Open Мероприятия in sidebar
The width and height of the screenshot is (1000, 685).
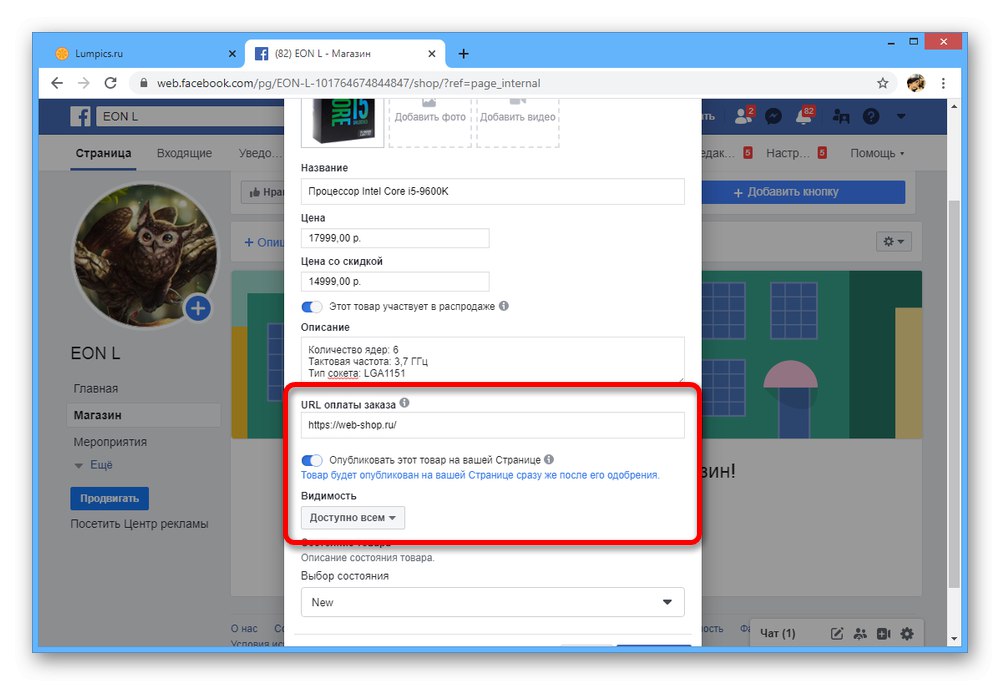tap(110, 442)
